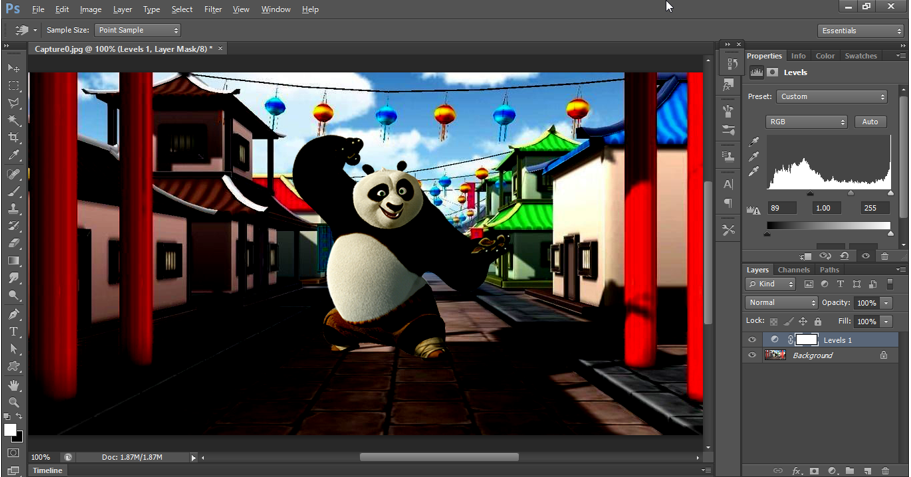The height and width of the screenshot is (477, 911).
Task: Toggle adjustment layer visibility in Properties
Action: point(866,256)
